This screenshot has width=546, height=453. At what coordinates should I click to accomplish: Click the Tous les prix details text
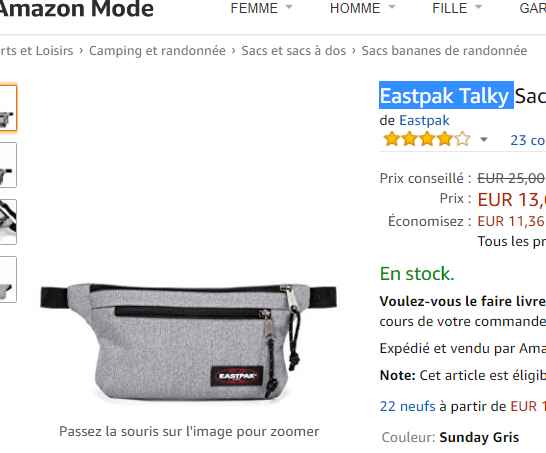(x=512, y=241)
